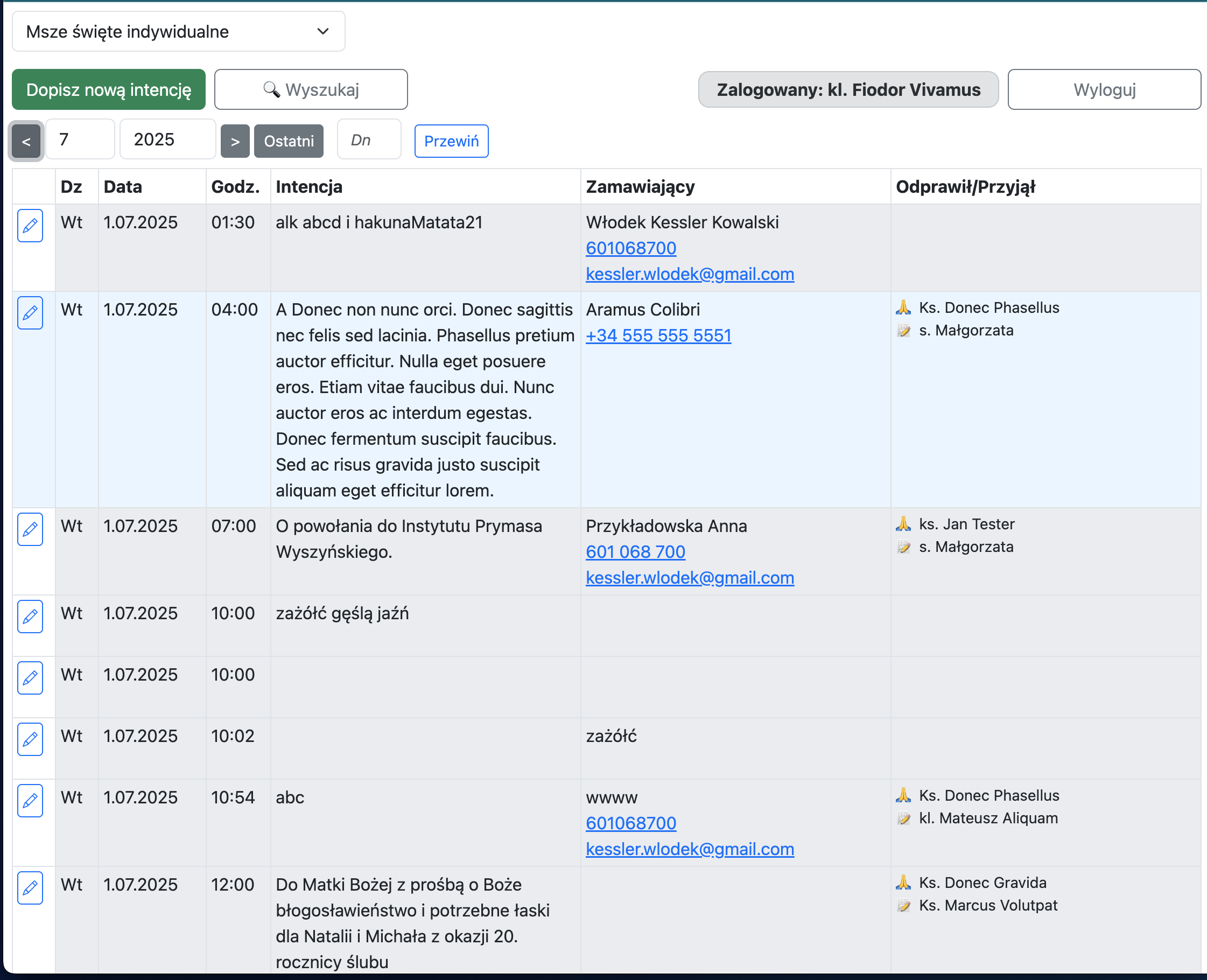Click pencil icon for 04:00 Aramus Colibri row

coord(30,313)
